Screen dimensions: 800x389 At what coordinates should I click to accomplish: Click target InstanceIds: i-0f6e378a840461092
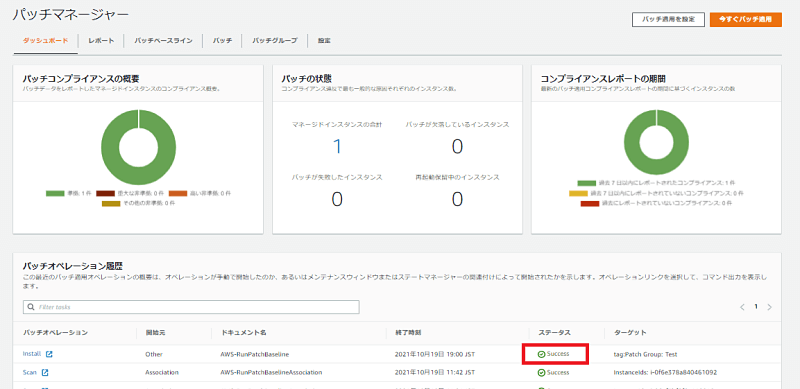click(665, 373)
